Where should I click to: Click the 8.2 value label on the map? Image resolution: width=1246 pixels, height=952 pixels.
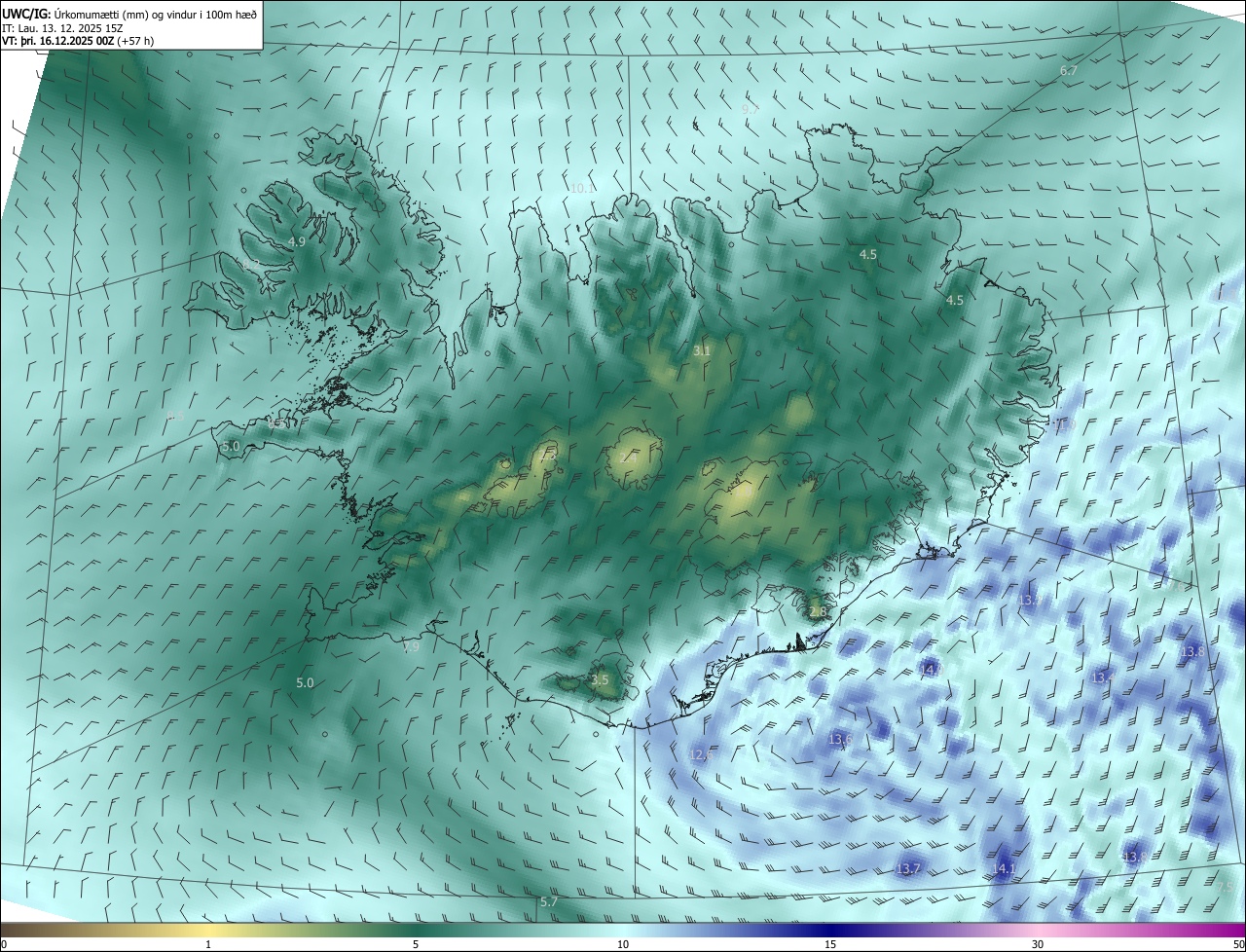[x=251, y=264]
